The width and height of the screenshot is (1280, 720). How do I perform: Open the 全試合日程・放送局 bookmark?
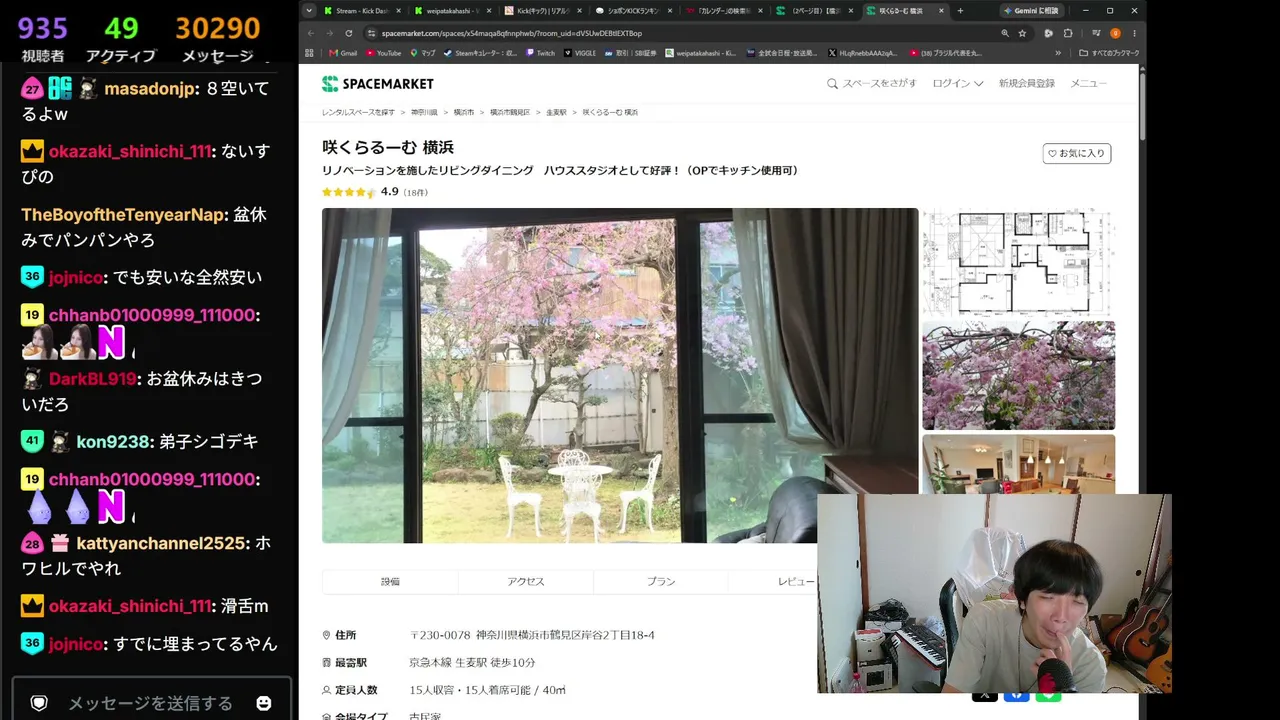tap(782, 53)
